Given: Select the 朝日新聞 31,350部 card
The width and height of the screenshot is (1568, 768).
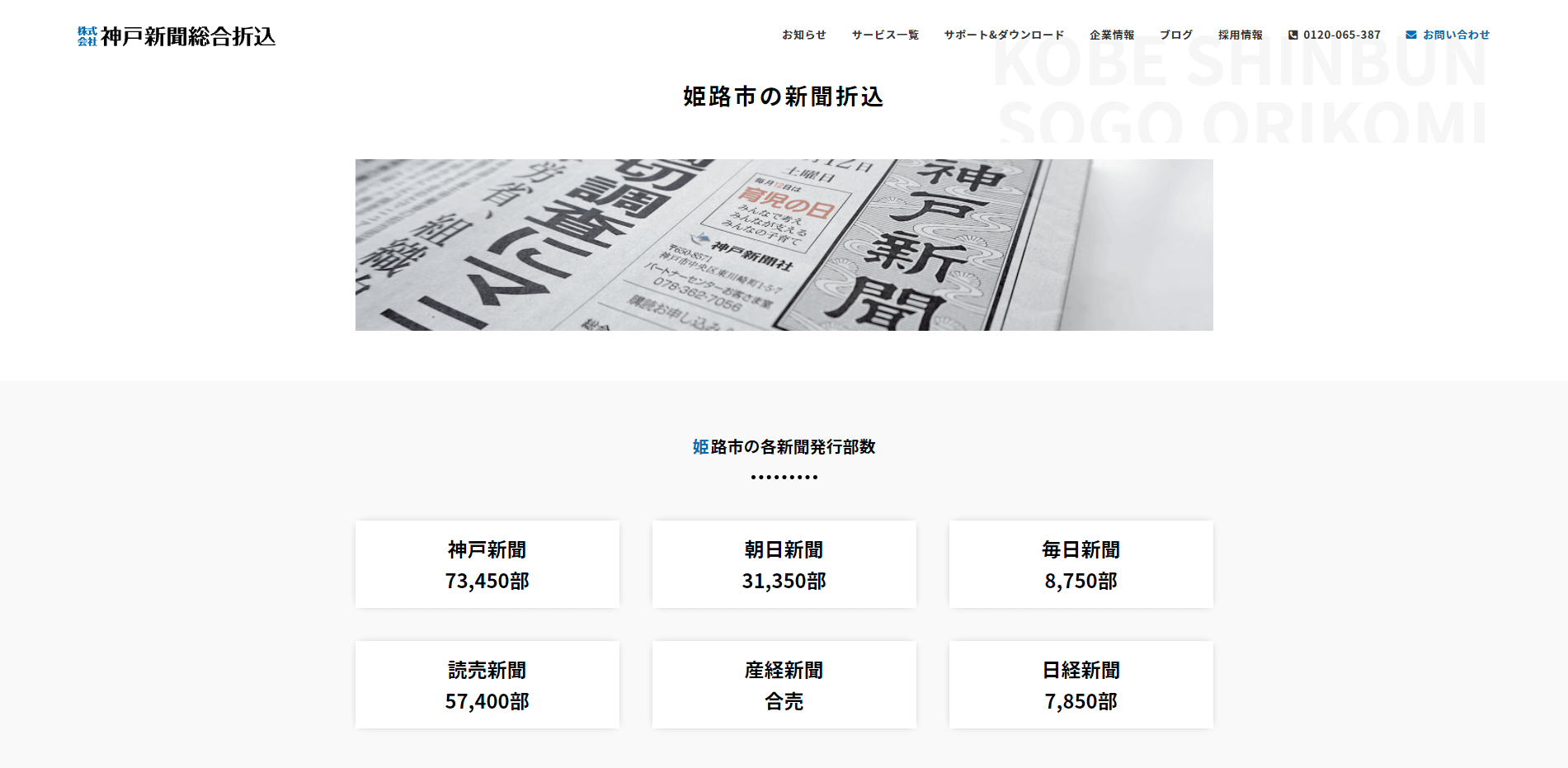Looking at the screenshot, I should tap(784, 564).
